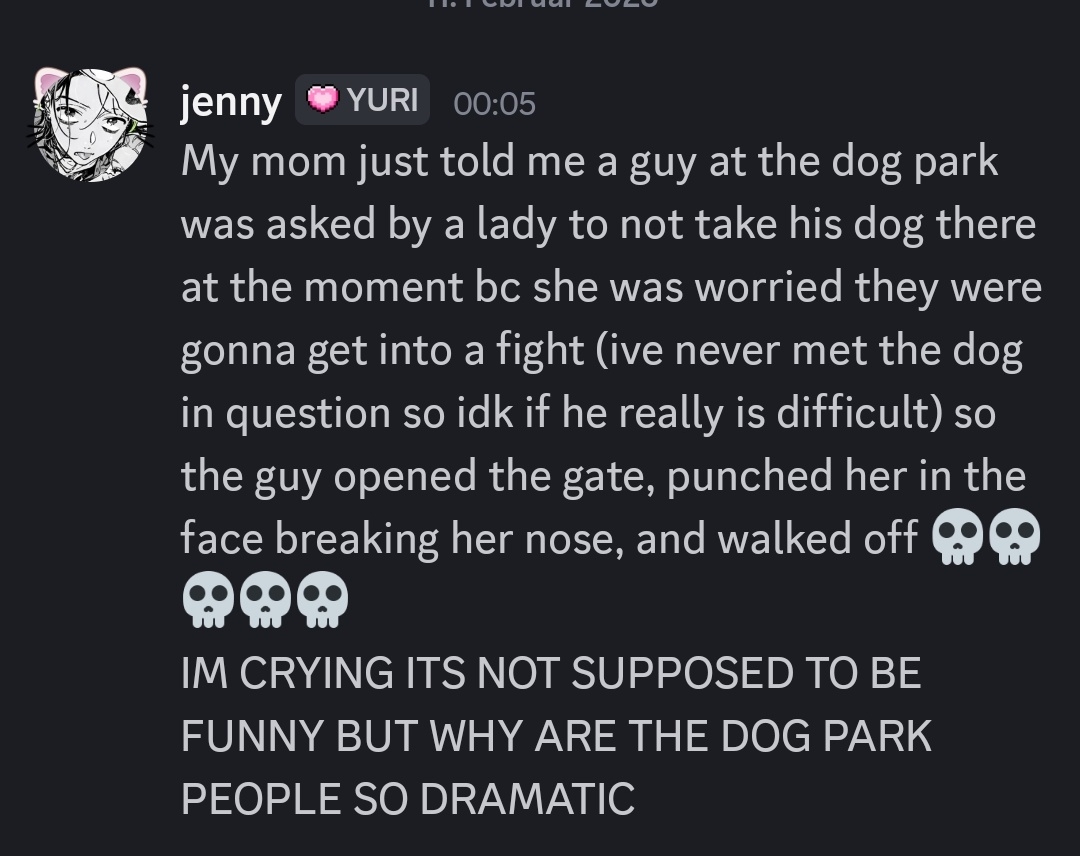Click the line "FUNNY BUT WHY ARE THE DOG PARK"
Image resolution: width=1080 pixels, height=856 pixels.
tap(556, 737)
